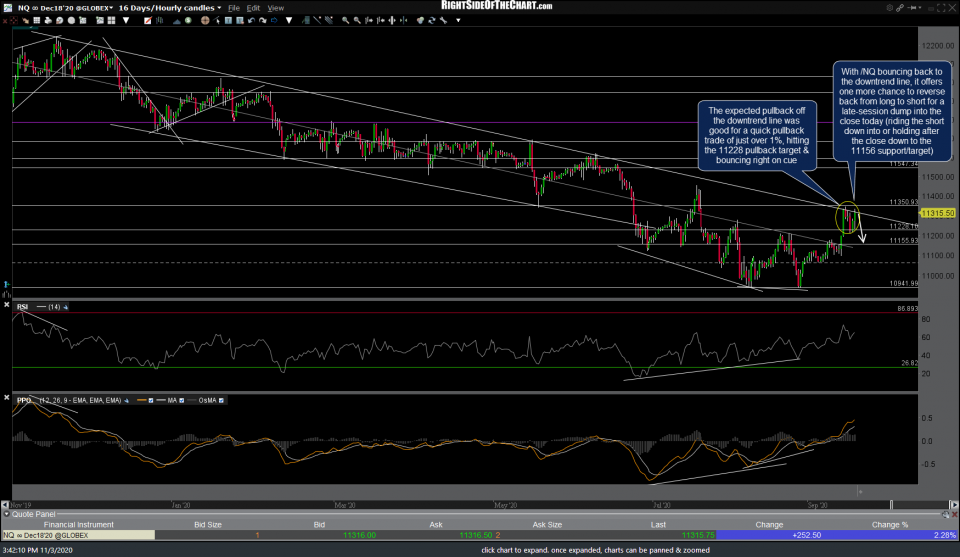The image size is (960, 557).
Task: Click the RightSideOfTheChart.com title link
Action: point(497,6)
